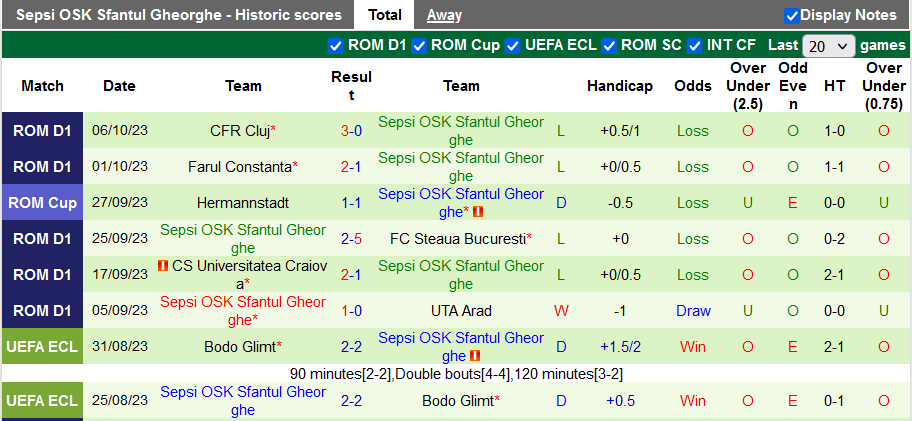912x421 pixels.
Task: Click red card icon next to CS Universitatea Craiova
Action: coord(162,266)
